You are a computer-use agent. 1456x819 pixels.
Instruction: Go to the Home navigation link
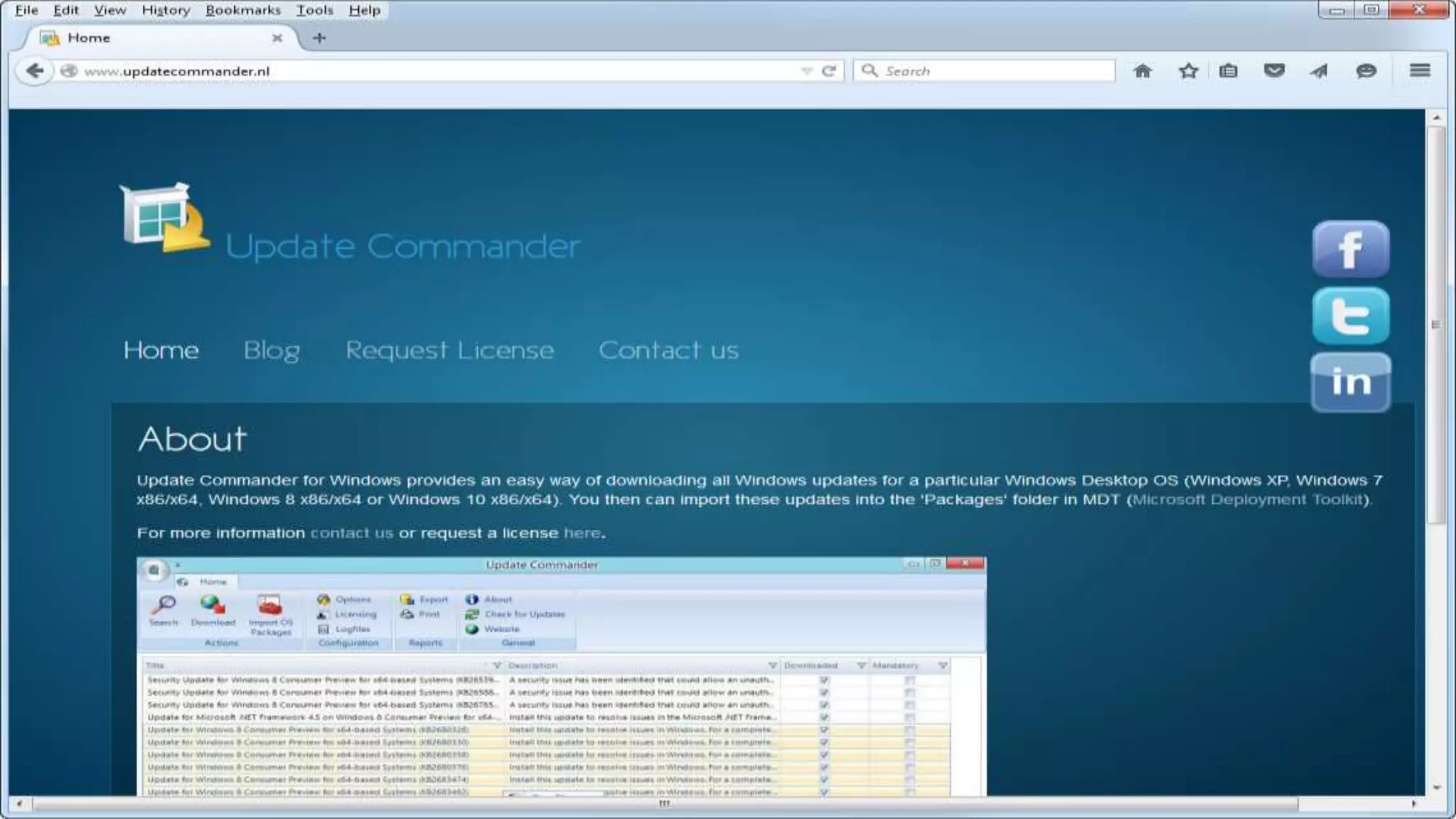pos(161,350)
